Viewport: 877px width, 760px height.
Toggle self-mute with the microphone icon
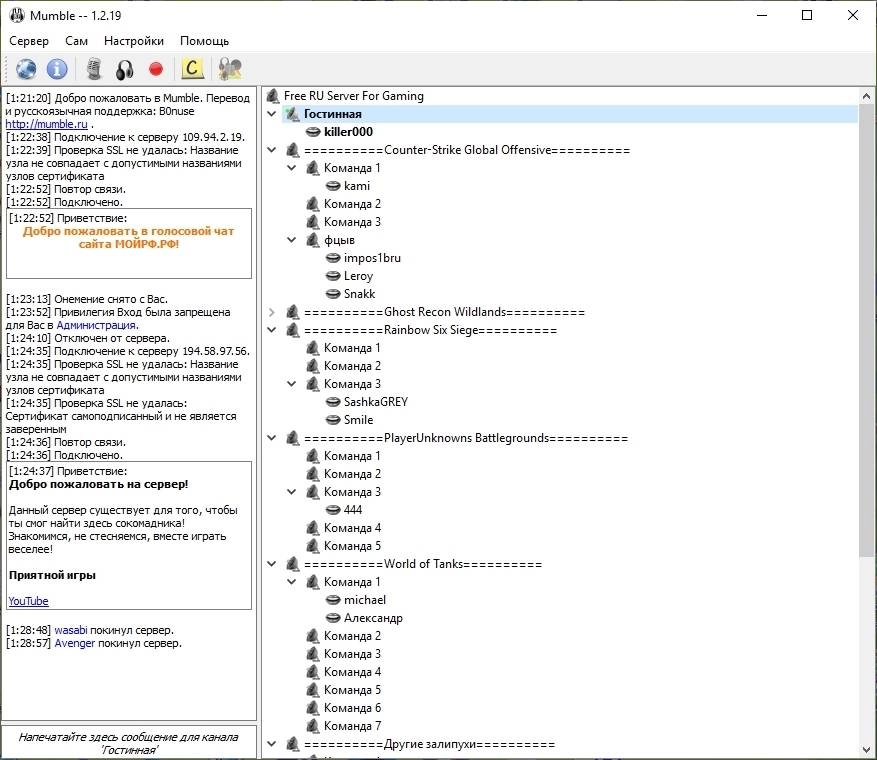[x=94, y=69]
